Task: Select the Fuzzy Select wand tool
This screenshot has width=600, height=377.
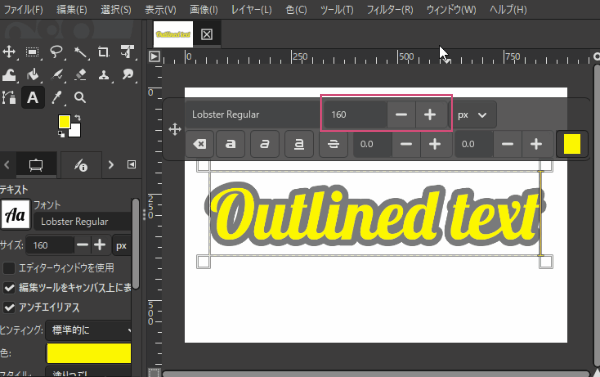Action: (x=80, y=52)
